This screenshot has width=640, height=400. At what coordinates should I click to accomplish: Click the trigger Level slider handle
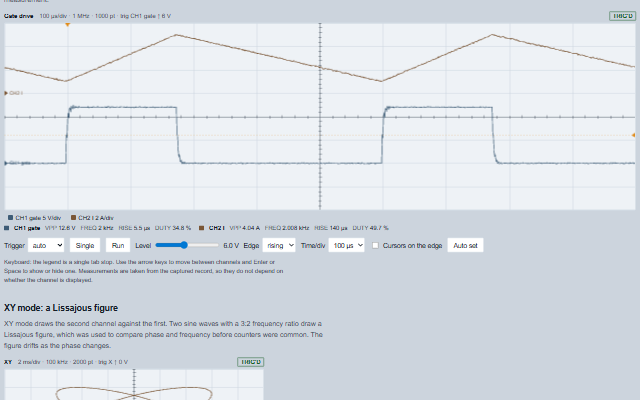click(184, 245)
